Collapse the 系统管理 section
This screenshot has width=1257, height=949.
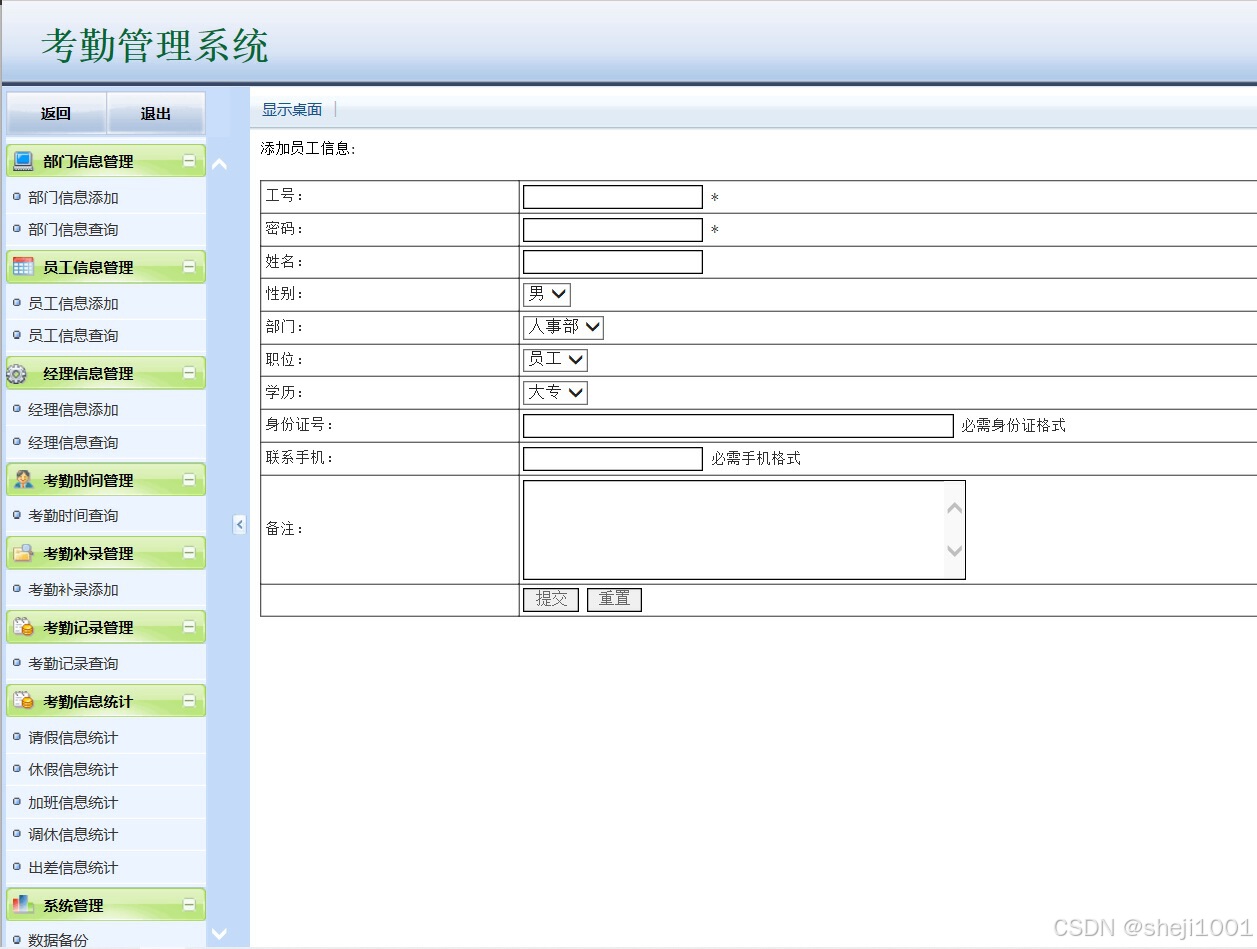coord(189,905)
